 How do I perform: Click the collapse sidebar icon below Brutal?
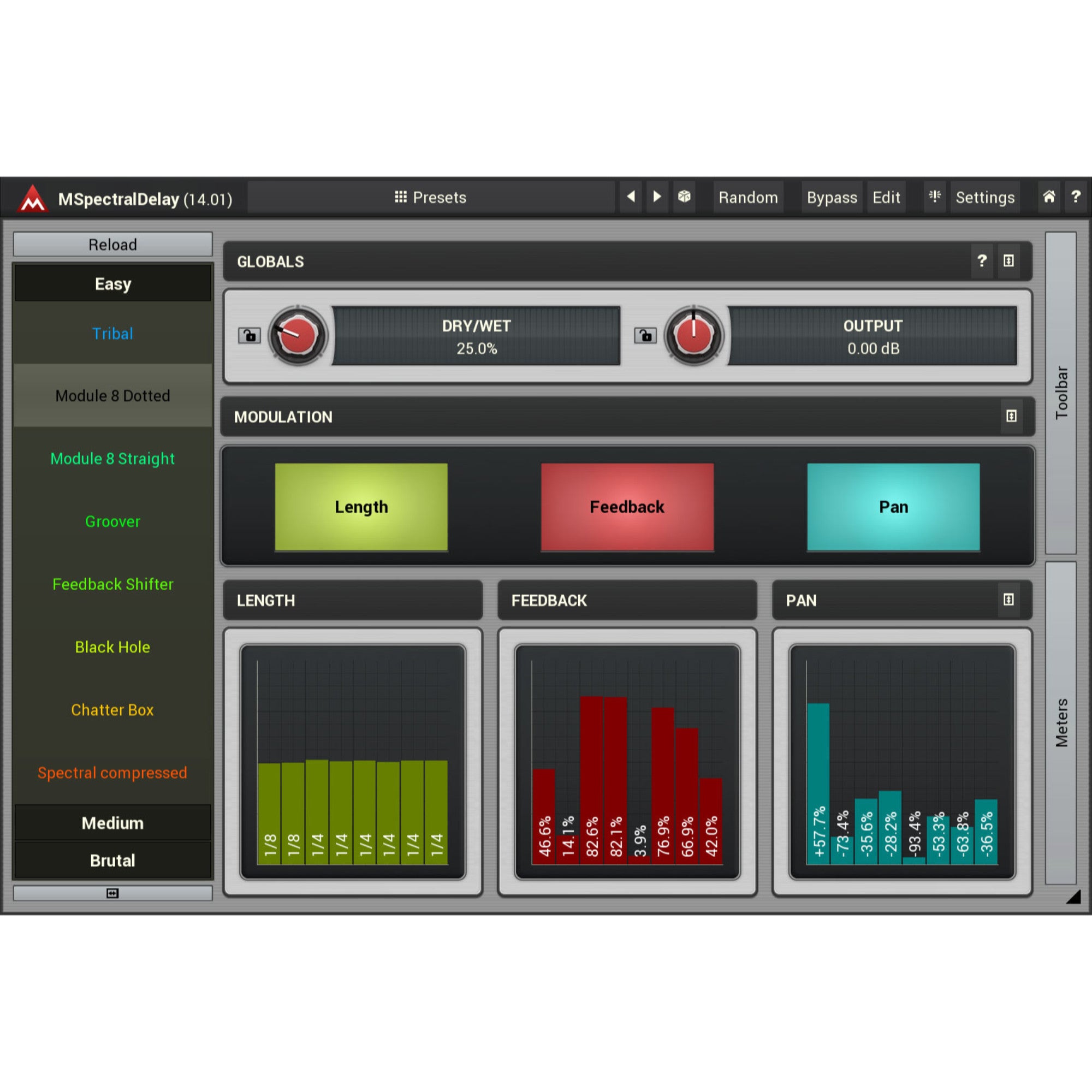point(112,893)
